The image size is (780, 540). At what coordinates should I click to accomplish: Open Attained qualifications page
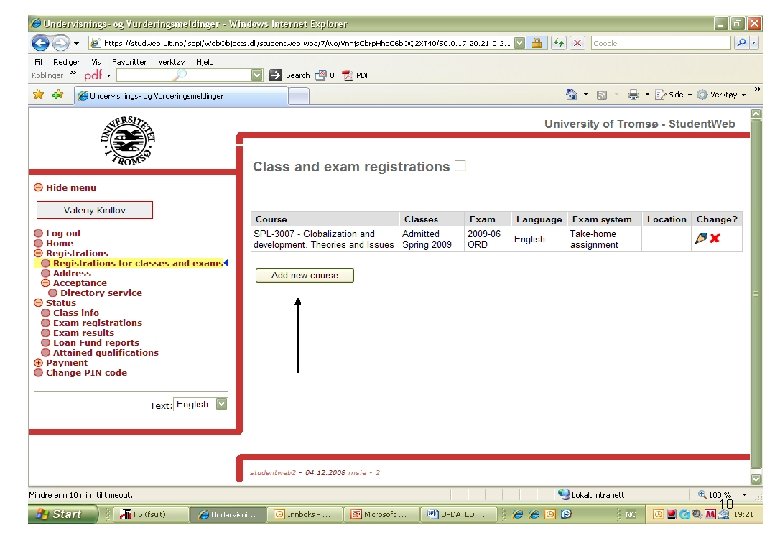point(105,353)
